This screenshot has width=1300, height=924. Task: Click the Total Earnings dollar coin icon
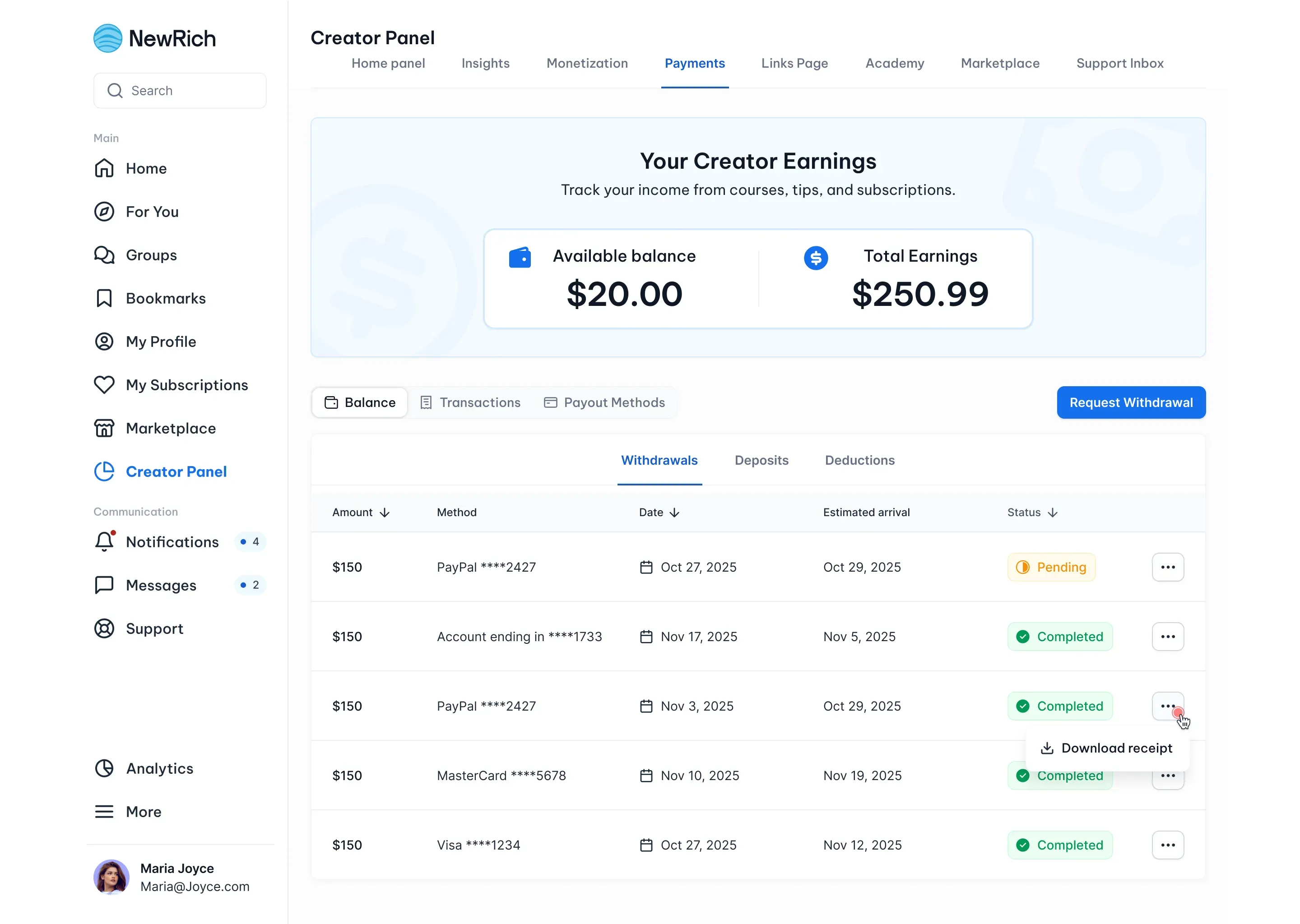click(x=816, y=258)
